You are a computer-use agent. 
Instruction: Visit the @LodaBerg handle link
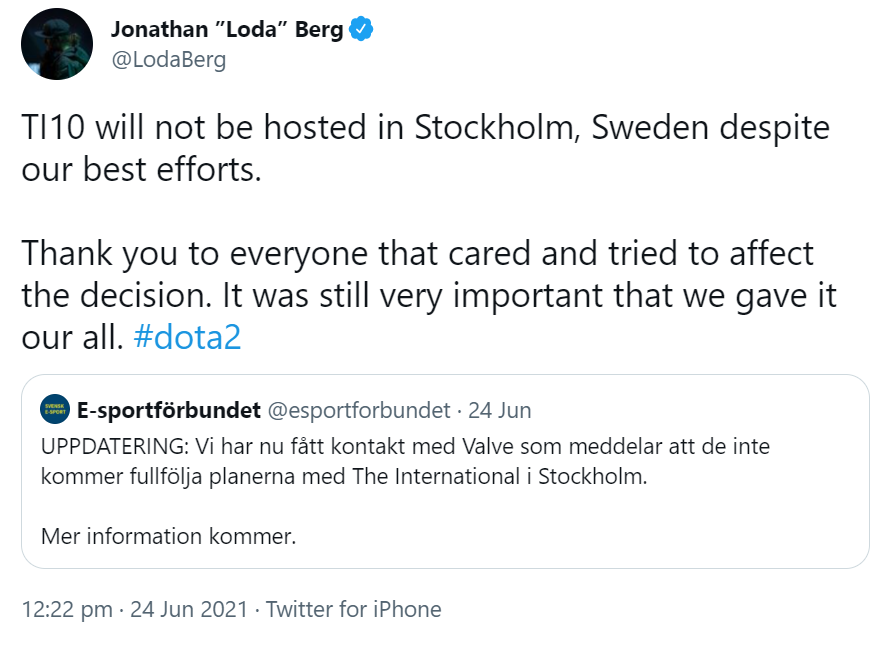(x=169, y=59)
